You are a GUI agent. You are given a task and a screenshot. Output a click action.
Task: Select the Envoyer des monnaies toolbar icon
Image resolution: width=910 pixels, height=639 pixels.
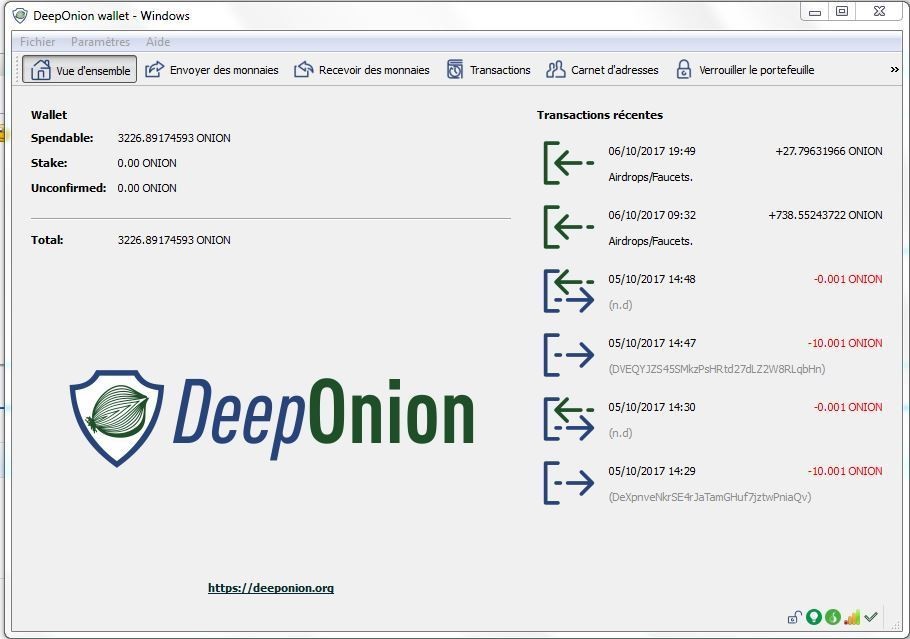point(155,69)
